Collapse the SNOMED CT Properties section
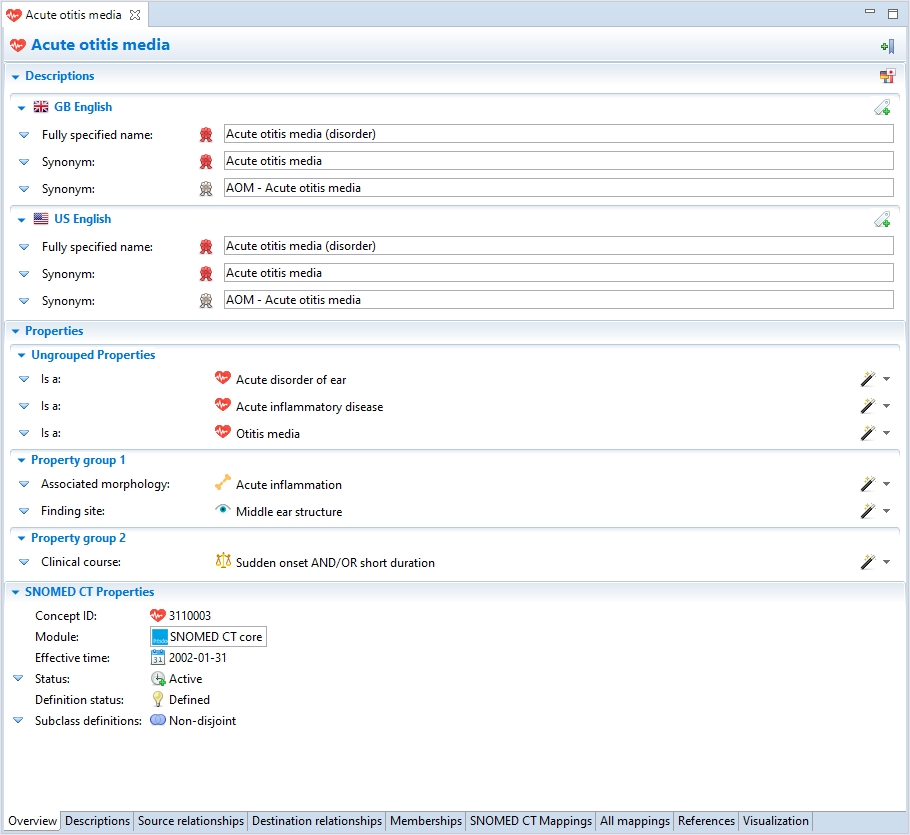The width and height of the screenshot is (910, 835). point(15,592)
